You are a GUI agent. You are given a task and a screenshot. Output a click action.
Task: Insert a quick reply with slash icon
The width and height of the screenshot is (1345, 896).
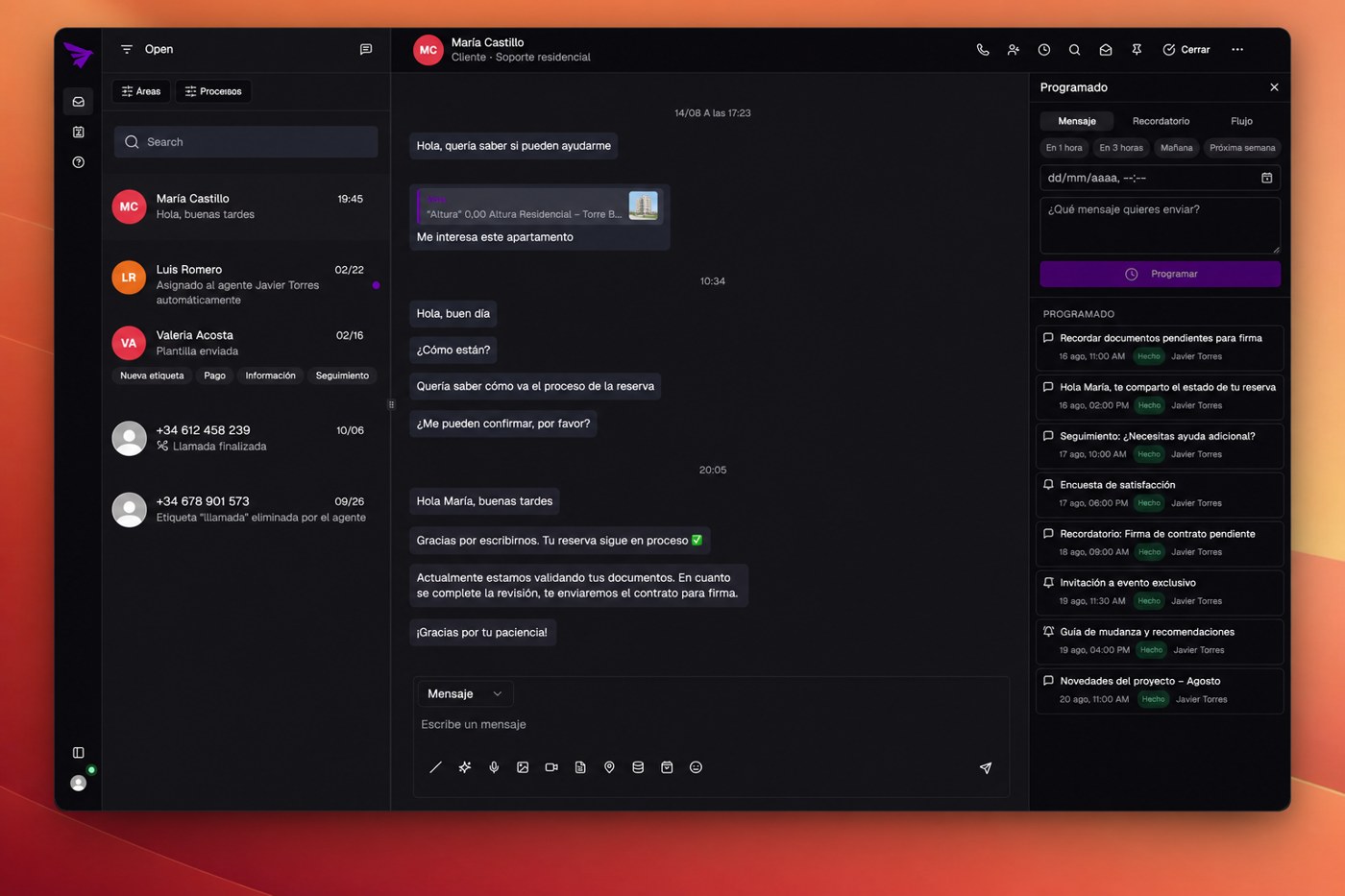click(435, 767)
